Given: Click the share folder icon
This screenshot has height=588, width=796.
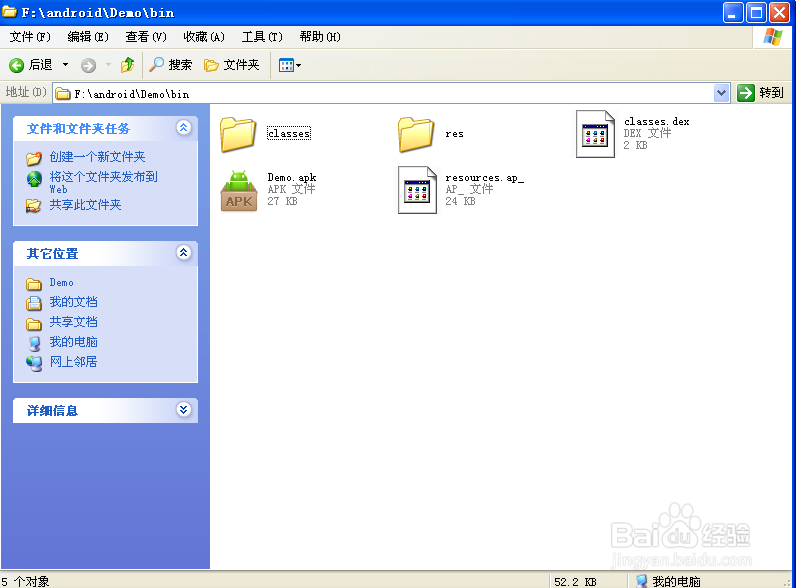Looking at the screenshot, I should click(34, 205).
